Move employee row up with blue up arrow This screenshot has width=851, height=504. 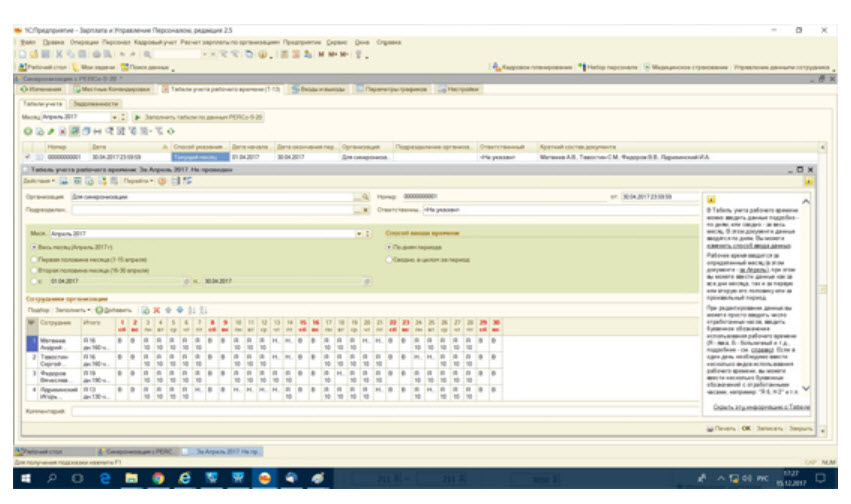168,310
